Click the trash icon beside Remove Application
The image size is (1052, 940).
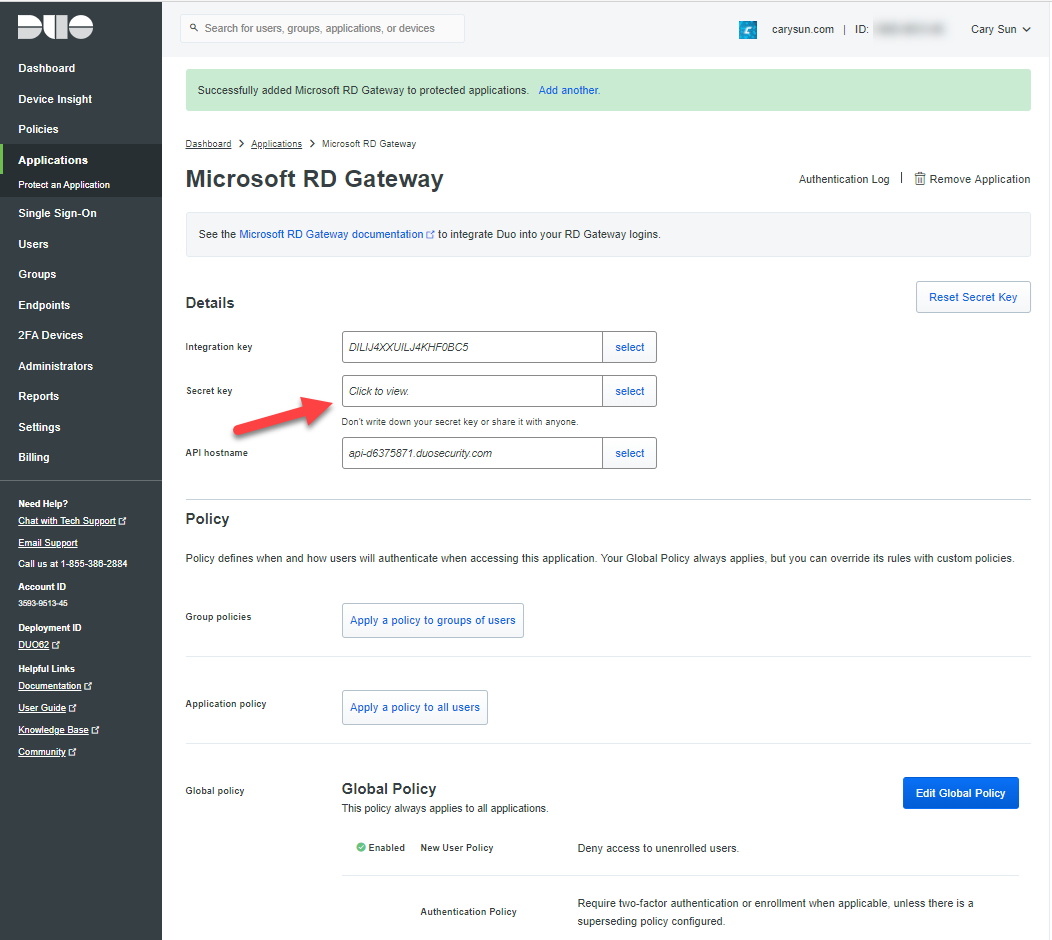pos(920,178)
